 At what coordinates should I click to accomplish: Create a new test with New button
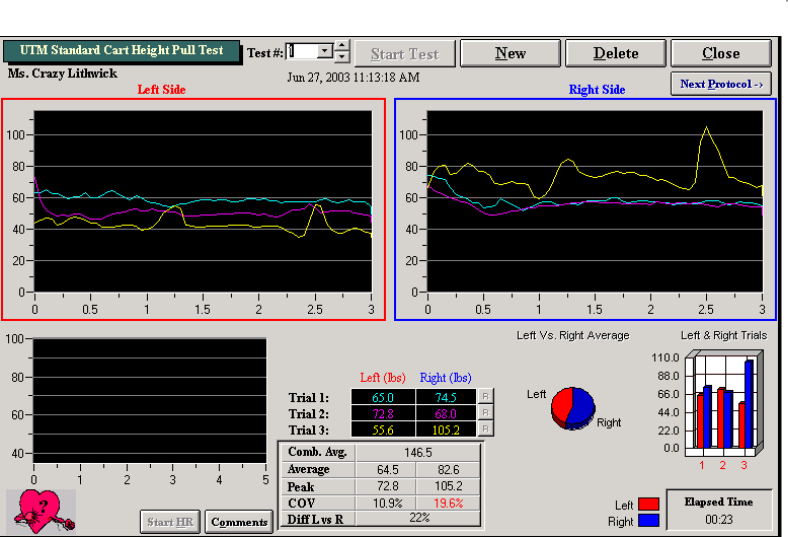[510, 53]
